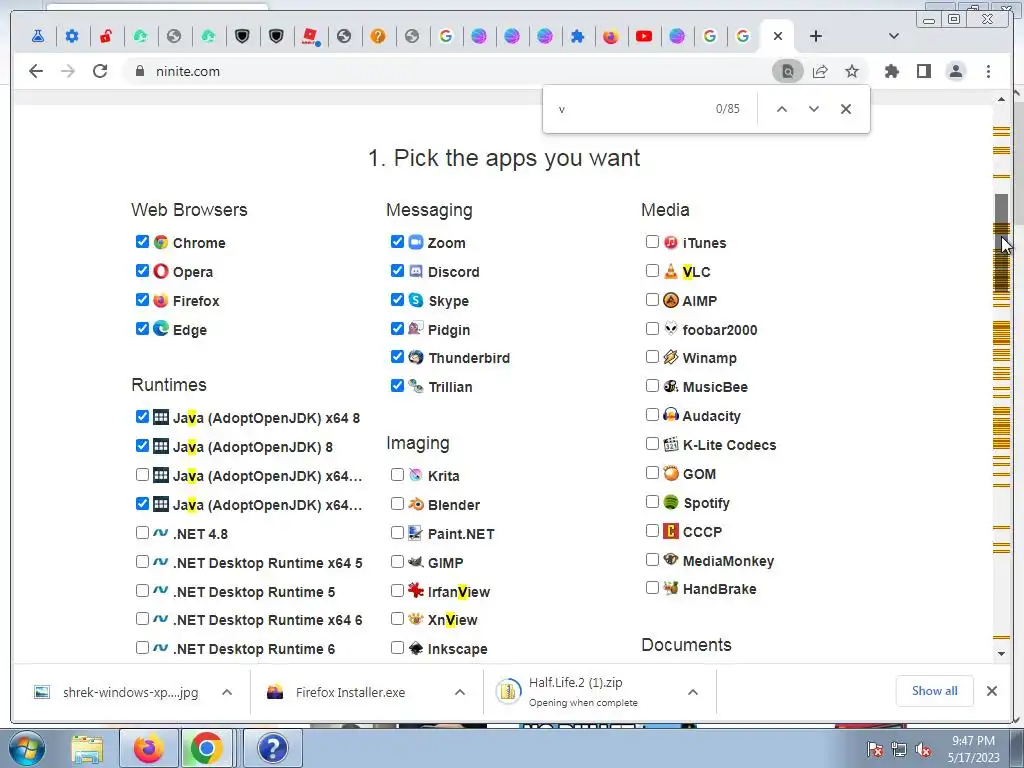Open the orange question mark tab
1024x768 pixels.
coord(378,36)
